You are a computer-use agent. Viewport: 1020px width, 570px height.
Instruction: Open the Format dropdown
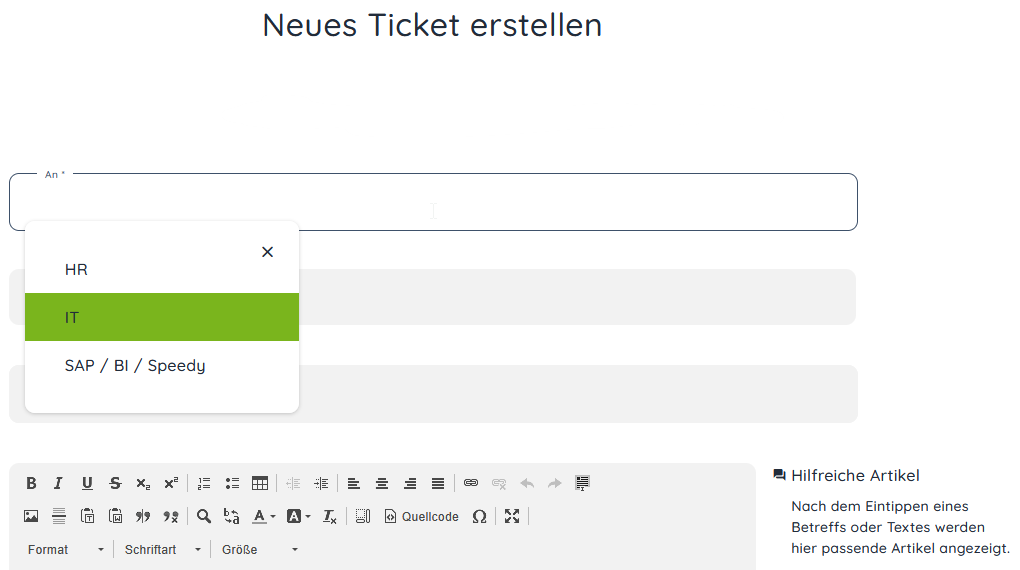tap(66, 549)
